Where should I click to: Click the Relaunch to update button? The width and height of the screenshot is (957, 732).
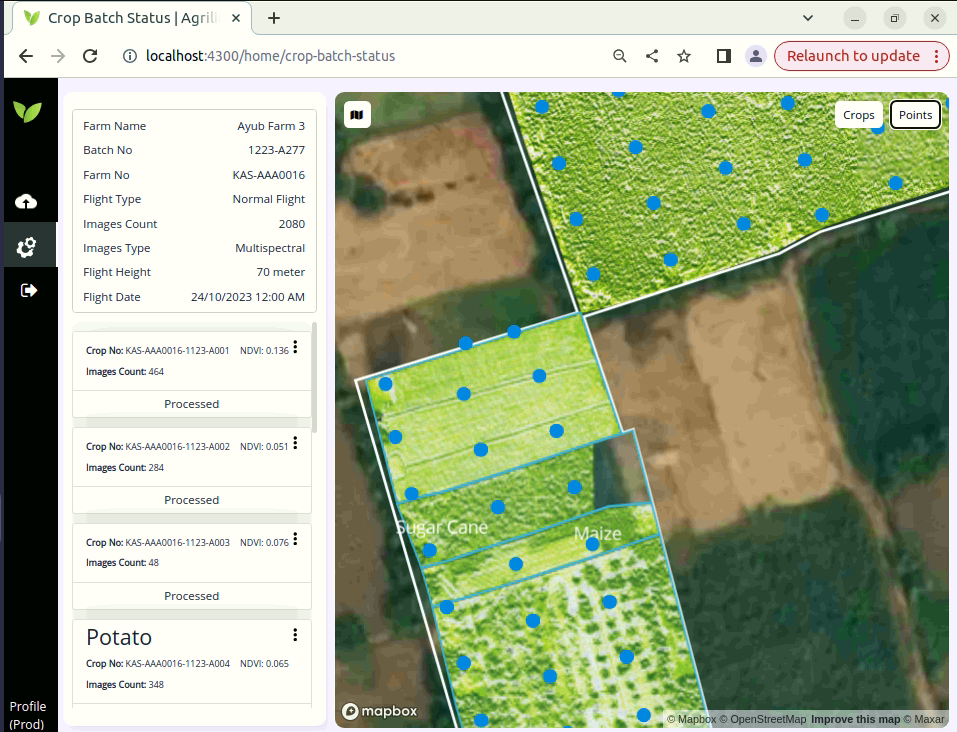coord(853,56)
